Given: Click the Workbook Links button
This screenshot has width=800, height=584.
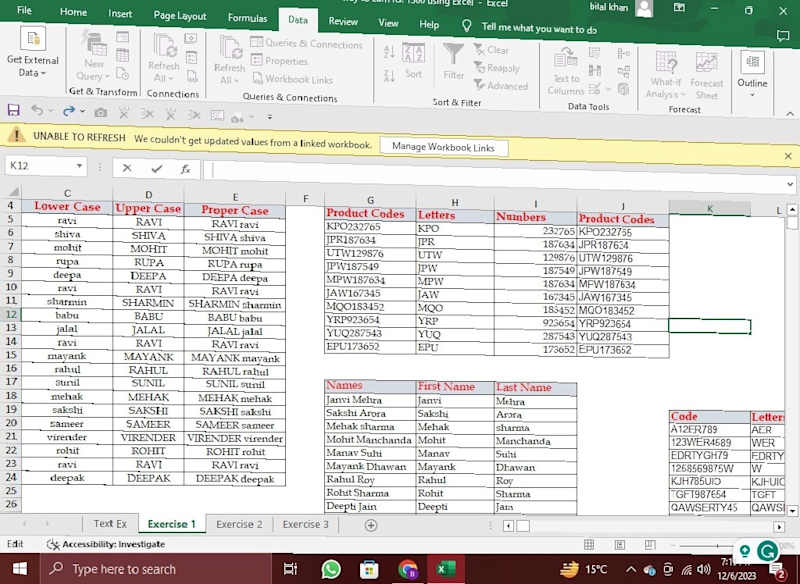Looking at the screenshot, I should pos(293,79).
